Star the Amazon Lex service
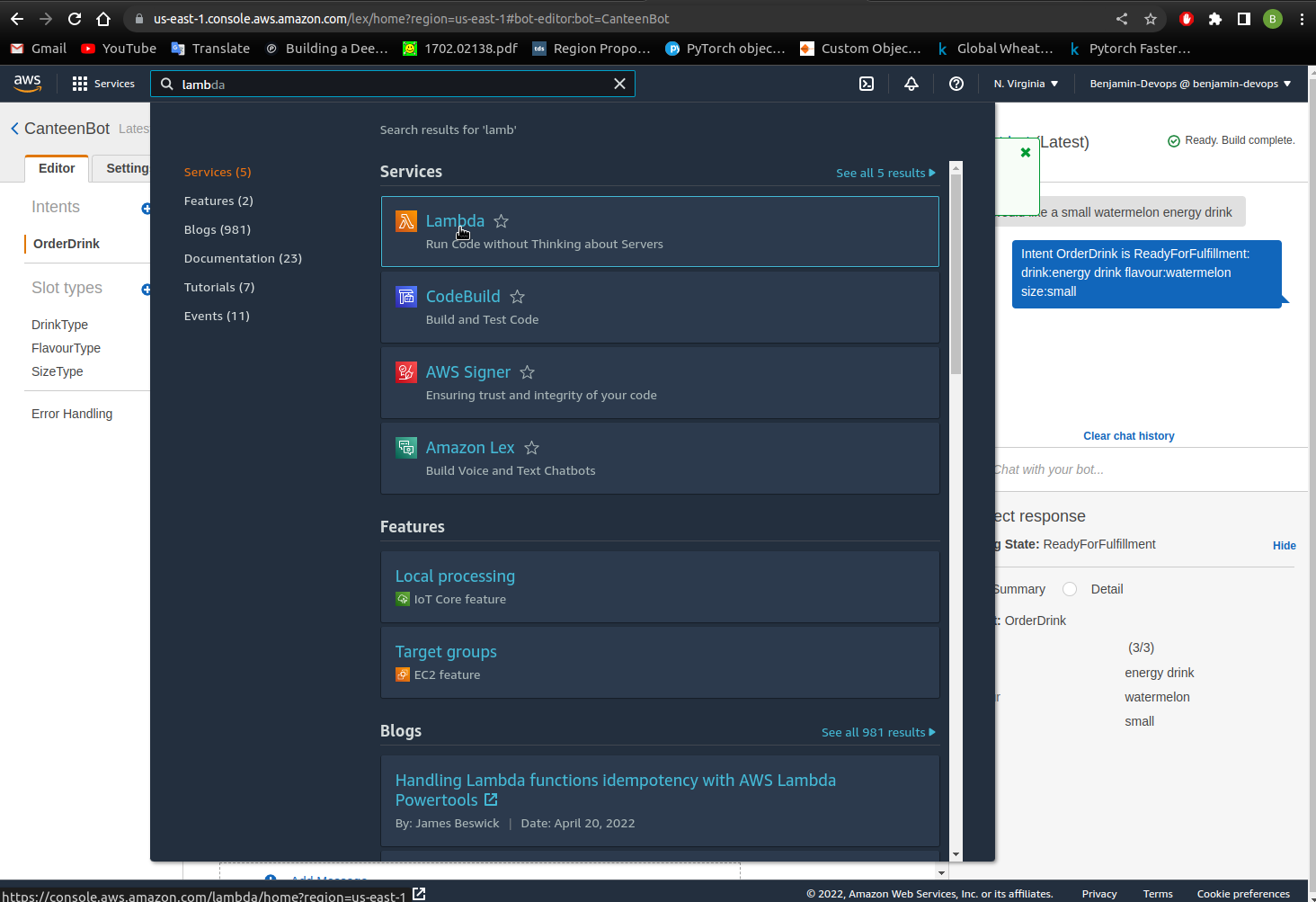 532,448
